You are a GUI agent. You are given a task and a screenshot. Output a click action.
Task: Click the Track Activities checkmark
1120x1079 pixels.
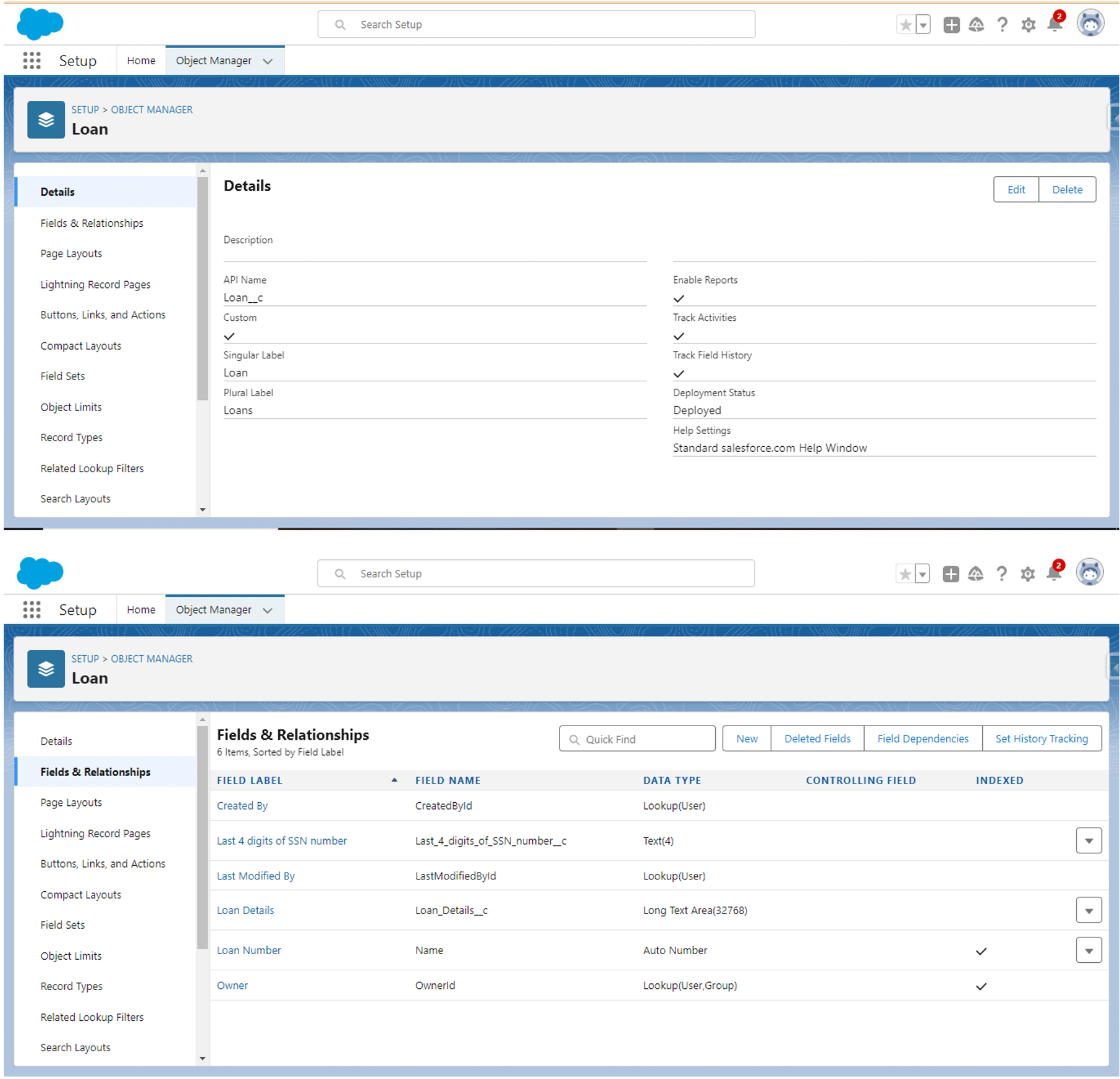(678, 336)
